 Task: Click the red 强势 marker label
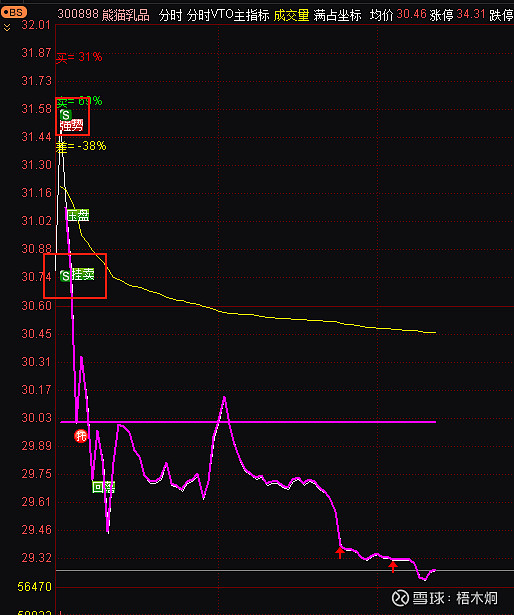(71, 126)
